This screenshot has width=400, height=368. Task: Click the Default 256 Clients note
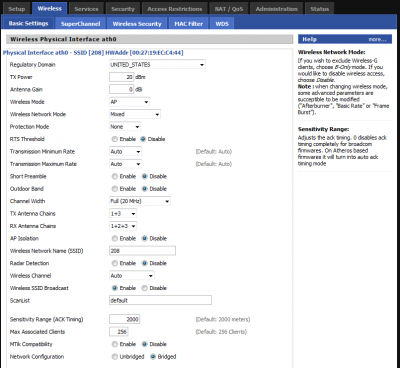221,332
